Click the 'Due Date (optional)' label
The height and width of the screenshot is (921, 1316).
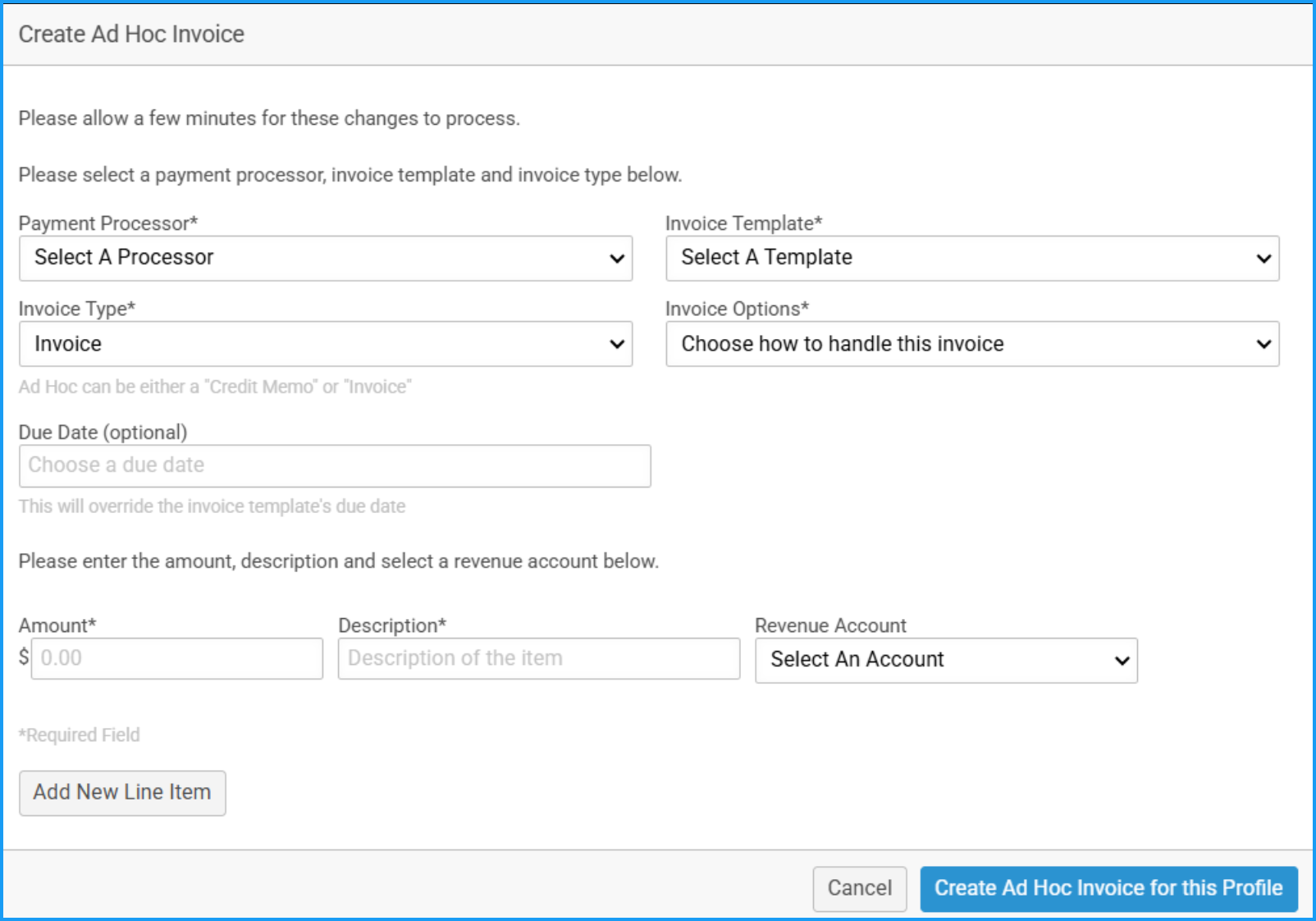tap(103, 433)
